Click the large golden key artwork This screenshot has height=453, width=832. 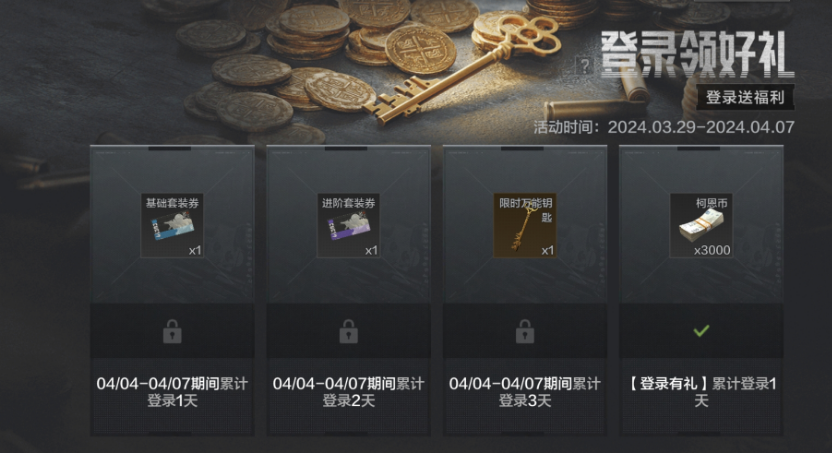tap(461, 69)
